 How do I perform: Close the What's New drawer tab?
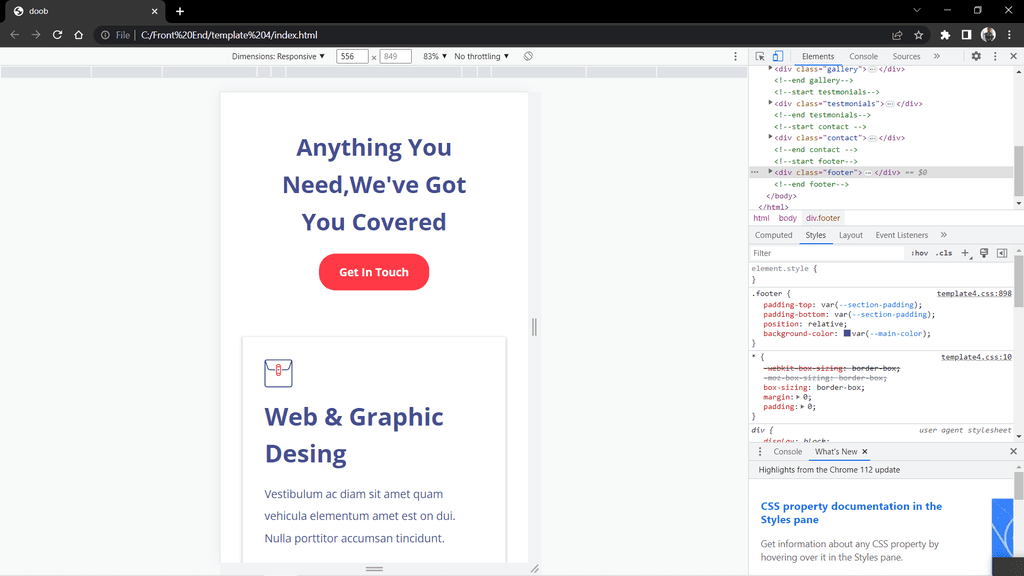click(x=865, y=452)
